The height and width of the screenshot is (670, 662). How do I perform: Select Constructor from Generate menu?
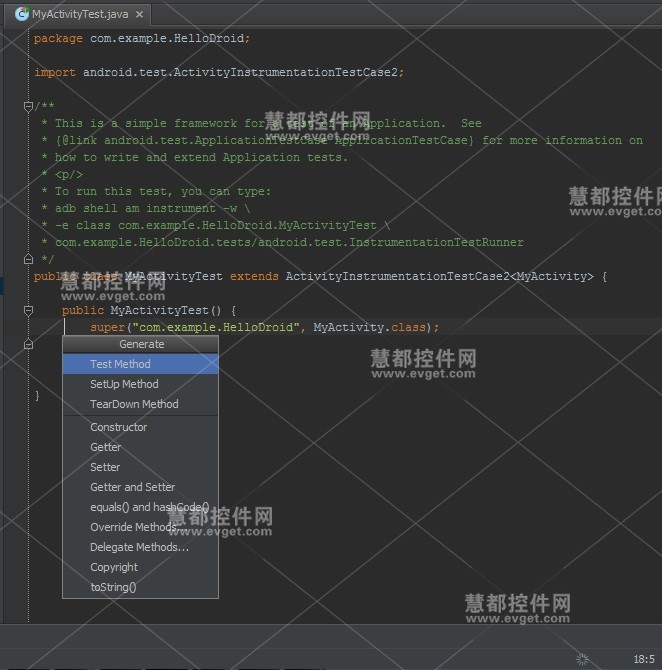(x=141, y=427)
